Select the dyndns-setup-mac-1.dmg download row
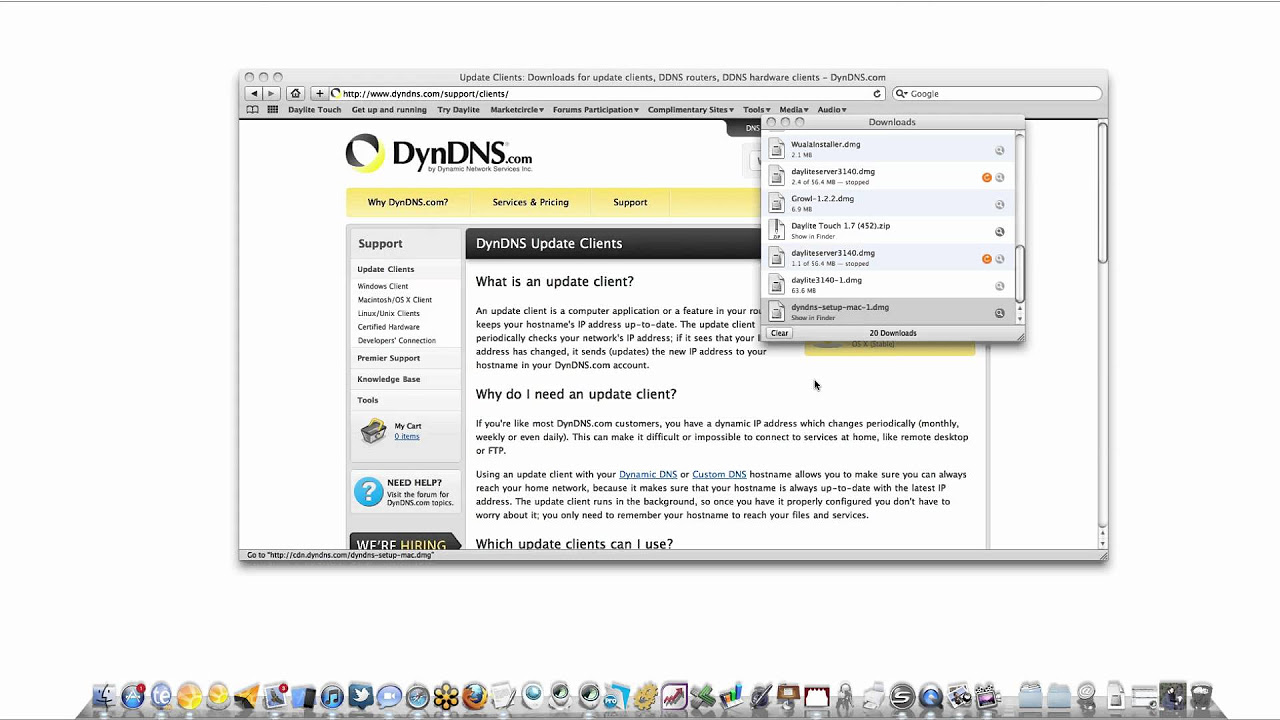 pos(889,312)
